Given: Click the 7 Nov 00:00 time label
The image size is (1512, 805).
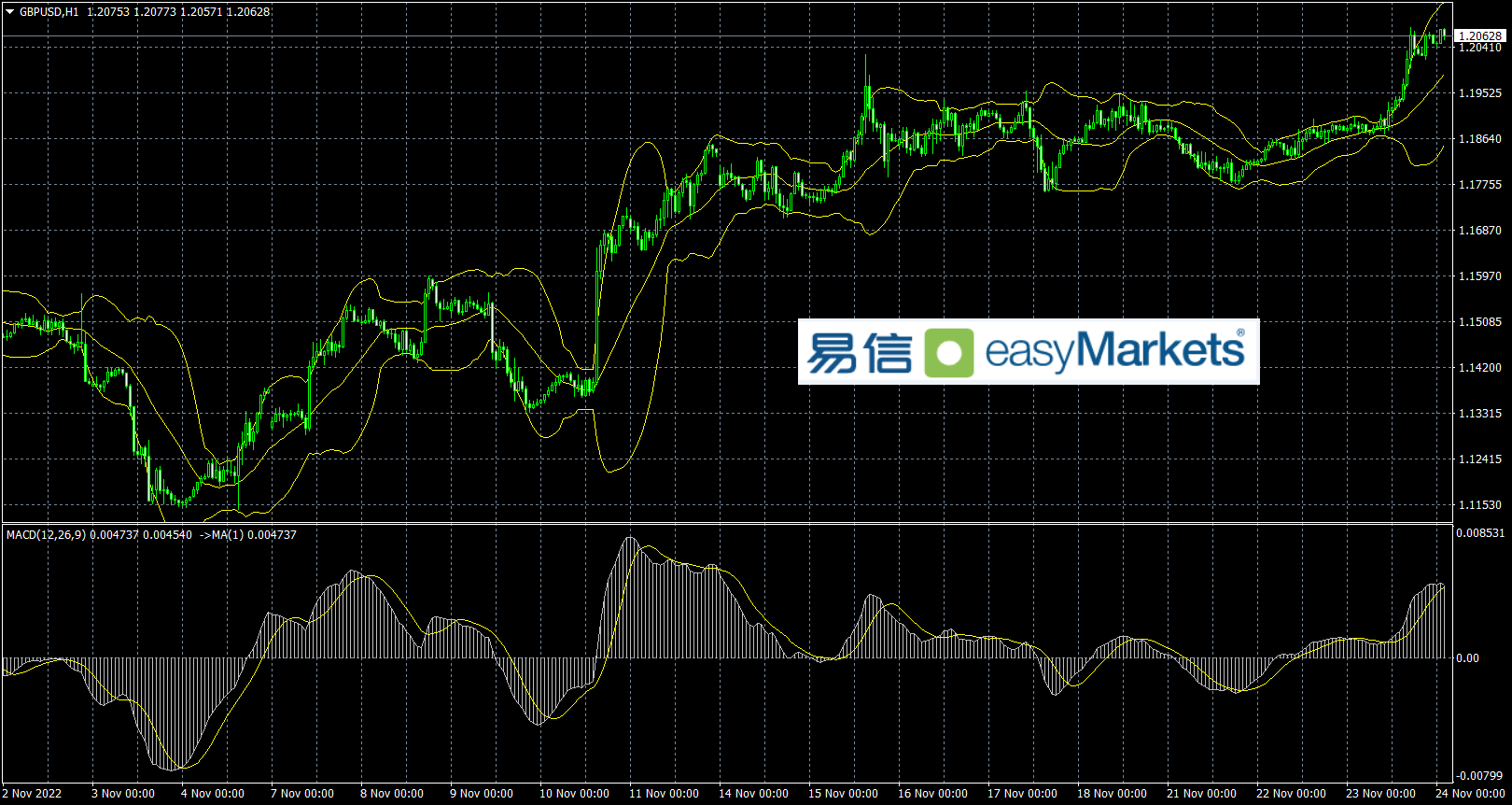Looking at the screenshot, I should (302, 794).
